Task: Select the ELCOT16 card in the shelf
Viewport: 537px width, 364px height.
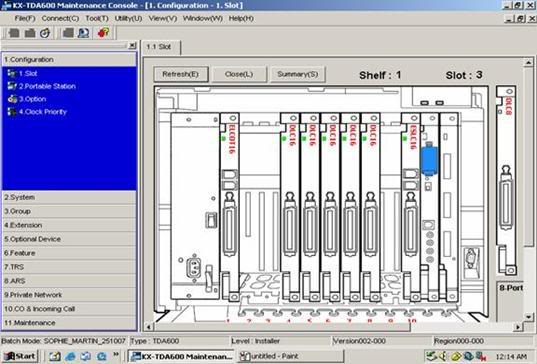Action: (x=229, y=207)
